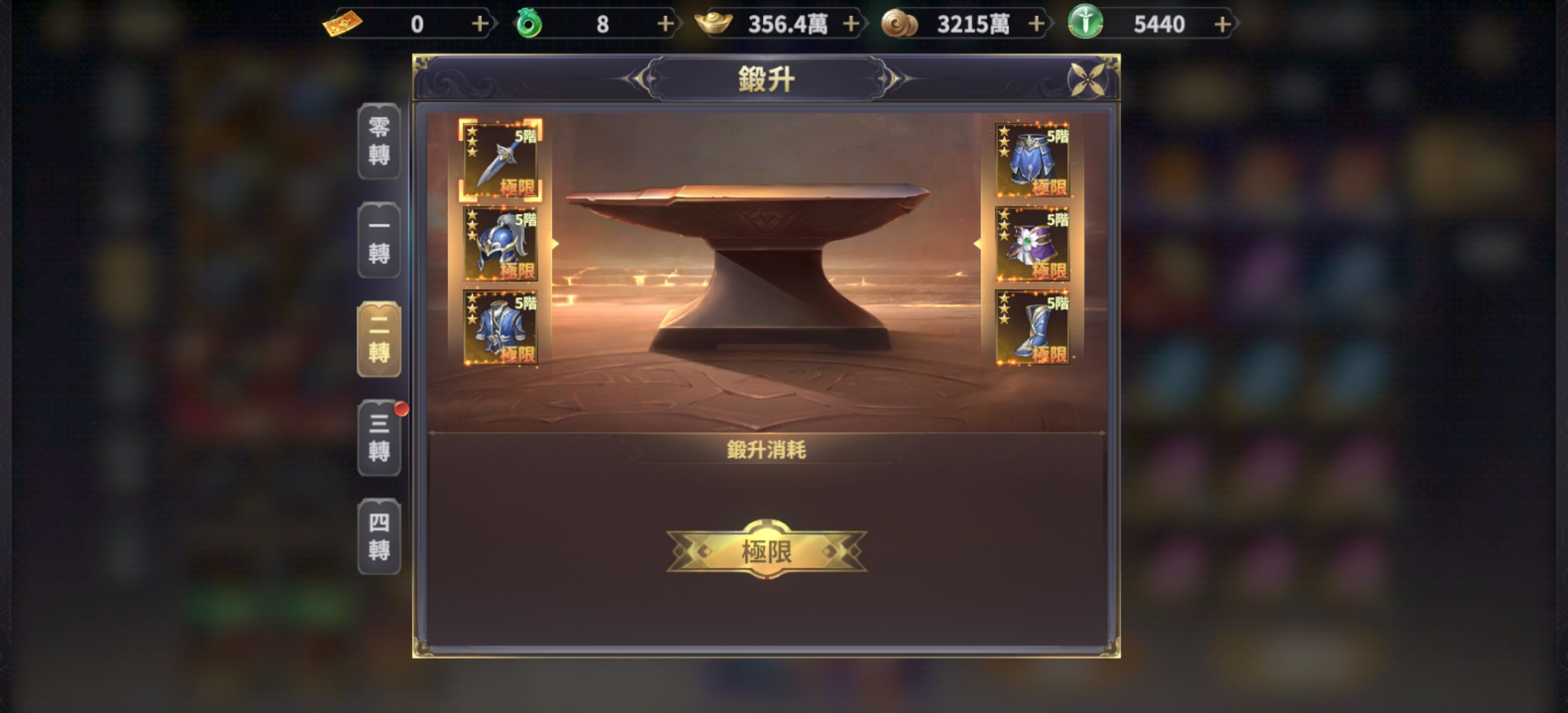Switch to the 零轉 tab
This screenshot has width=1568, height=713.
click(379, 141)
